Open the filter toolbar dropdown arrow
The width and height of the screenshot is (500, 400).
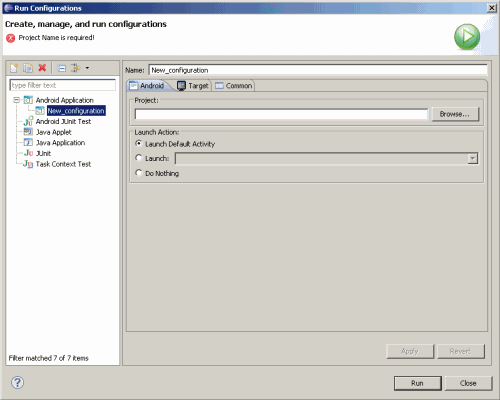click(x=87, y=68)
